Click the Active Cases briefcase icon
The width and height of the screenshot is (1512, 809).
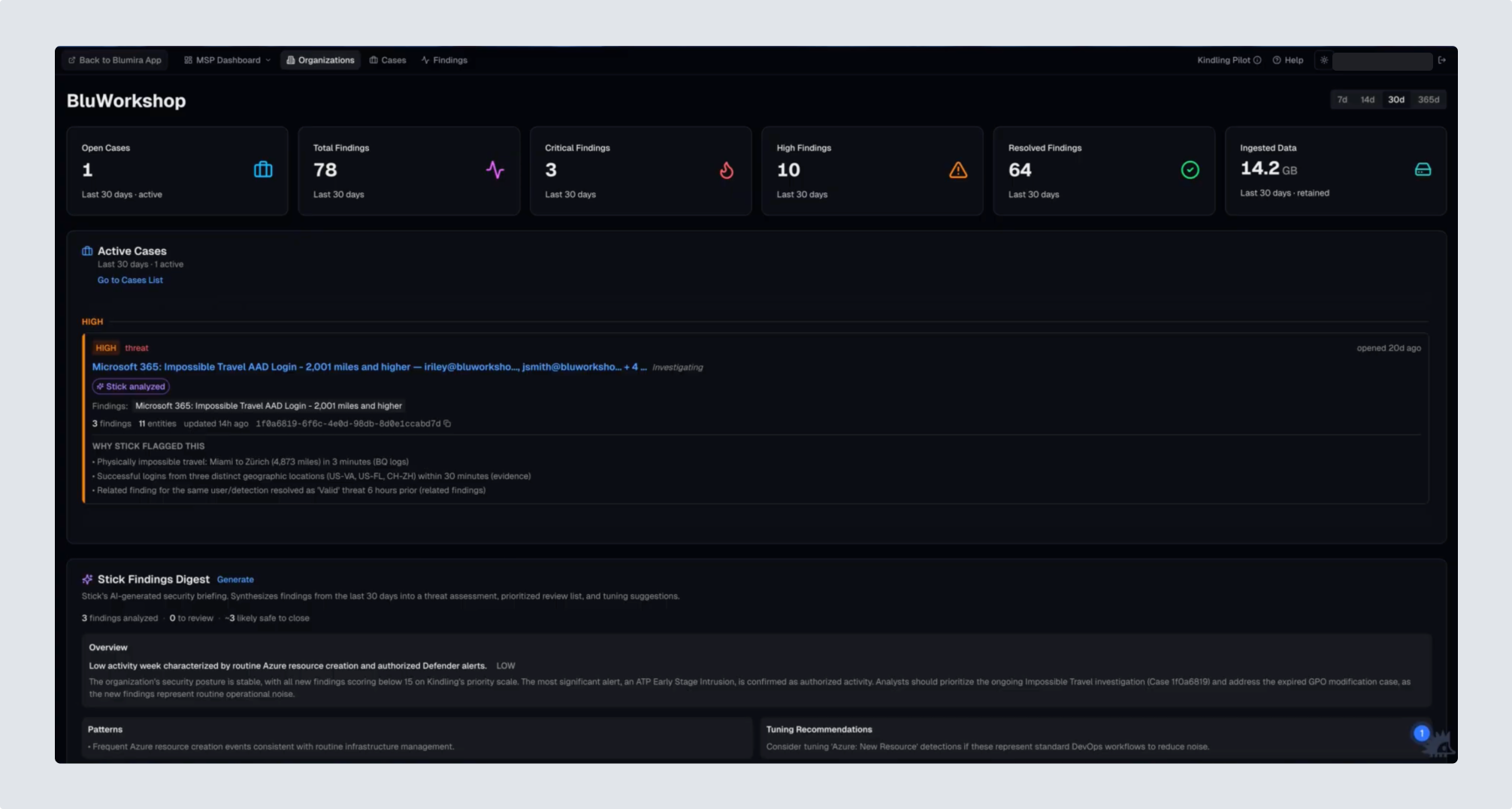87,251
